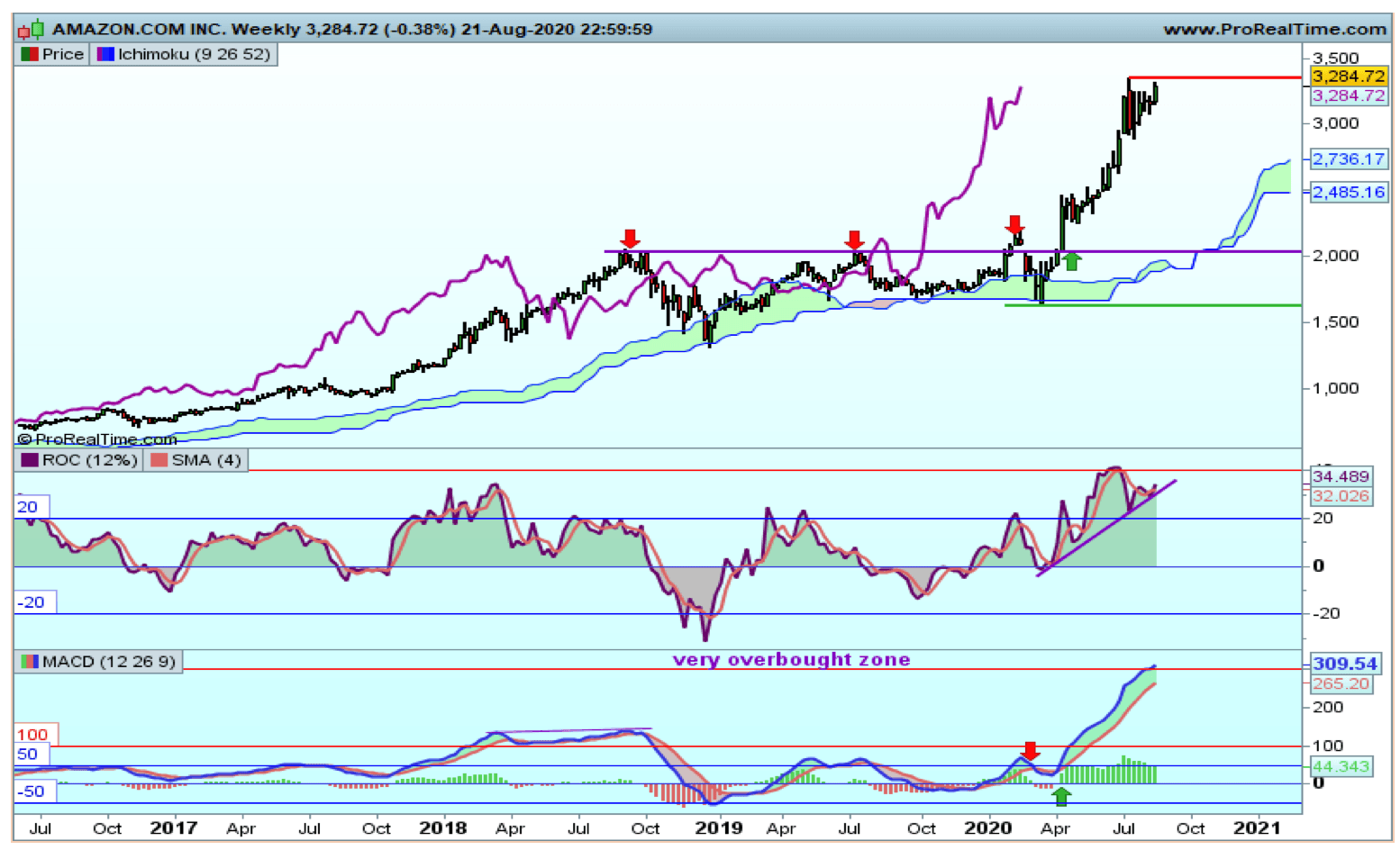Click the 2020 year label on time axis

coord(988,827)
